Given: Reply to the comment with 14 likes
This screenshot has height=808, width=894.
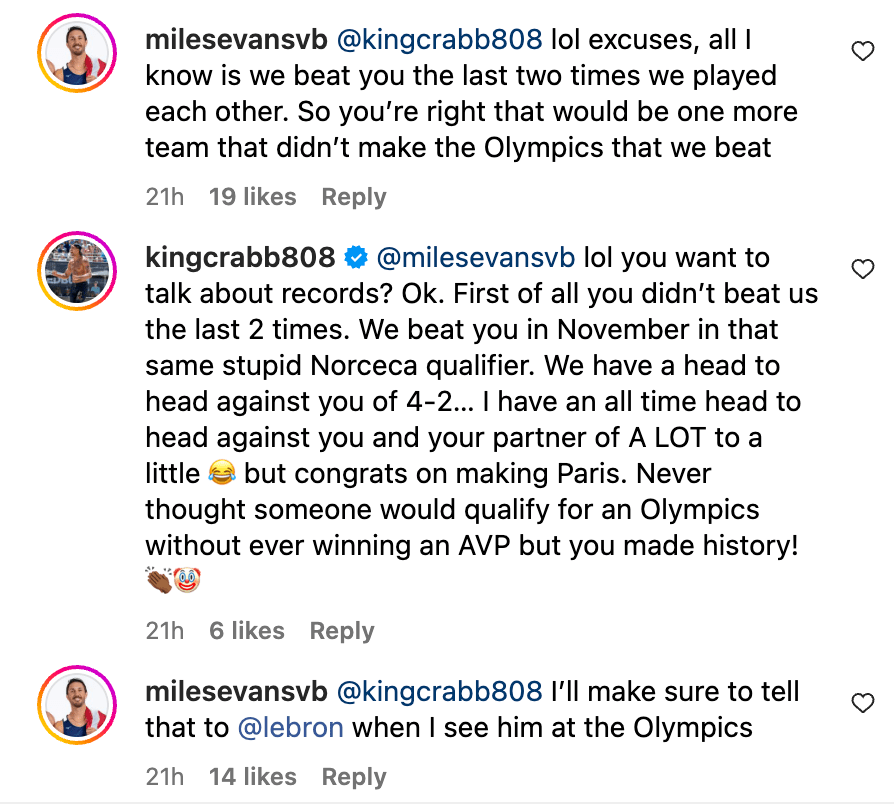Looking at the screenshot, I should click(354, 777).
